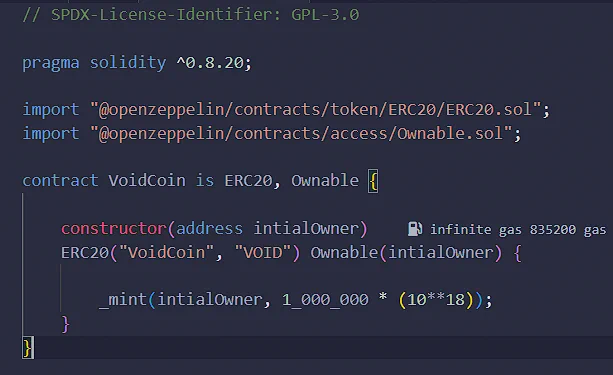The image size is (613, 375).
Task: Click the "// SPDX-License-Identifier: GPL-3.0" comment
Action: click(x=191, y=15)
